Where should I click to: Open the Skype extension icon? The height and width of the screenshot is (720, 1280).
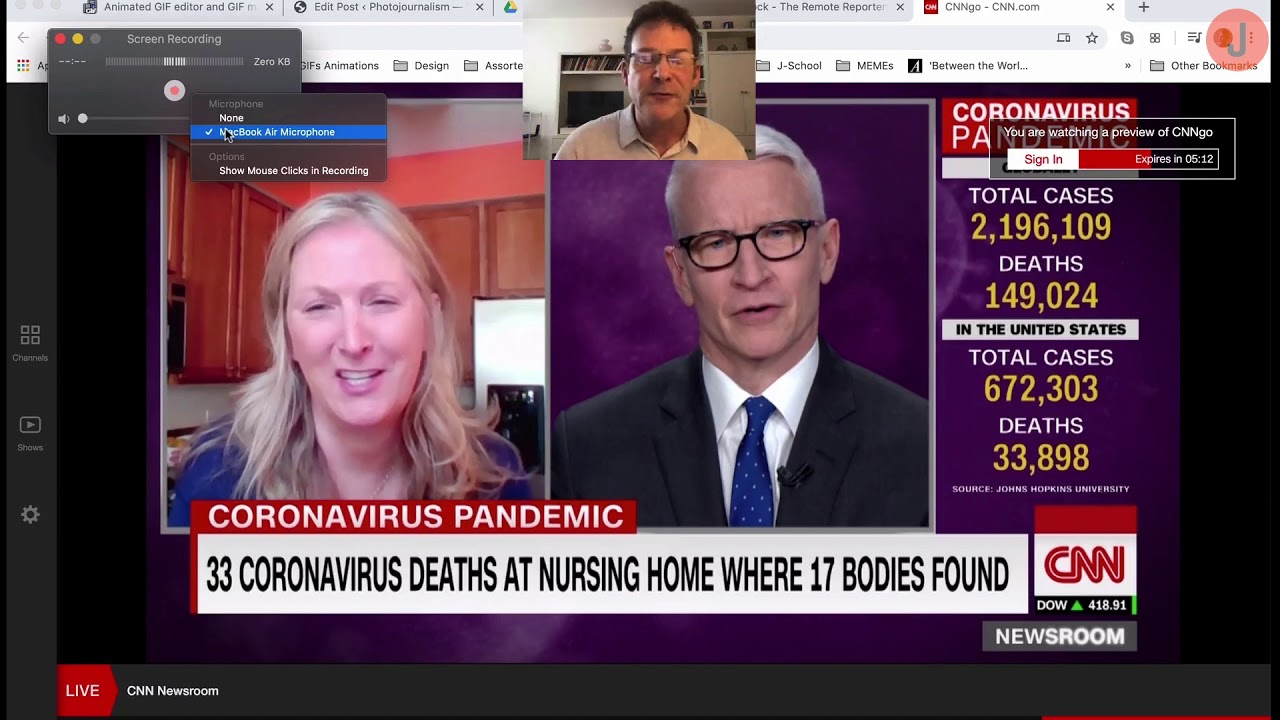(1127, 38)
